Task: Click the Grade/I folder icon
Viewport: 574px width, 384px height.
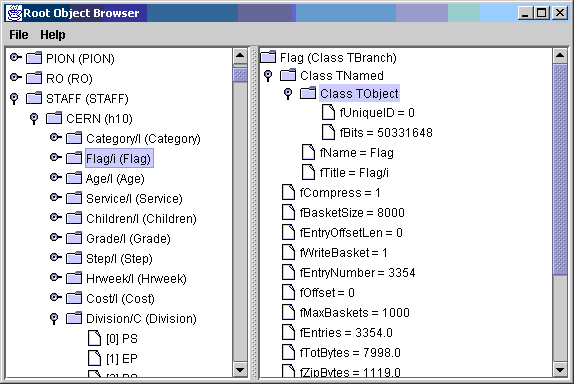Action: (x=74, y=238)
